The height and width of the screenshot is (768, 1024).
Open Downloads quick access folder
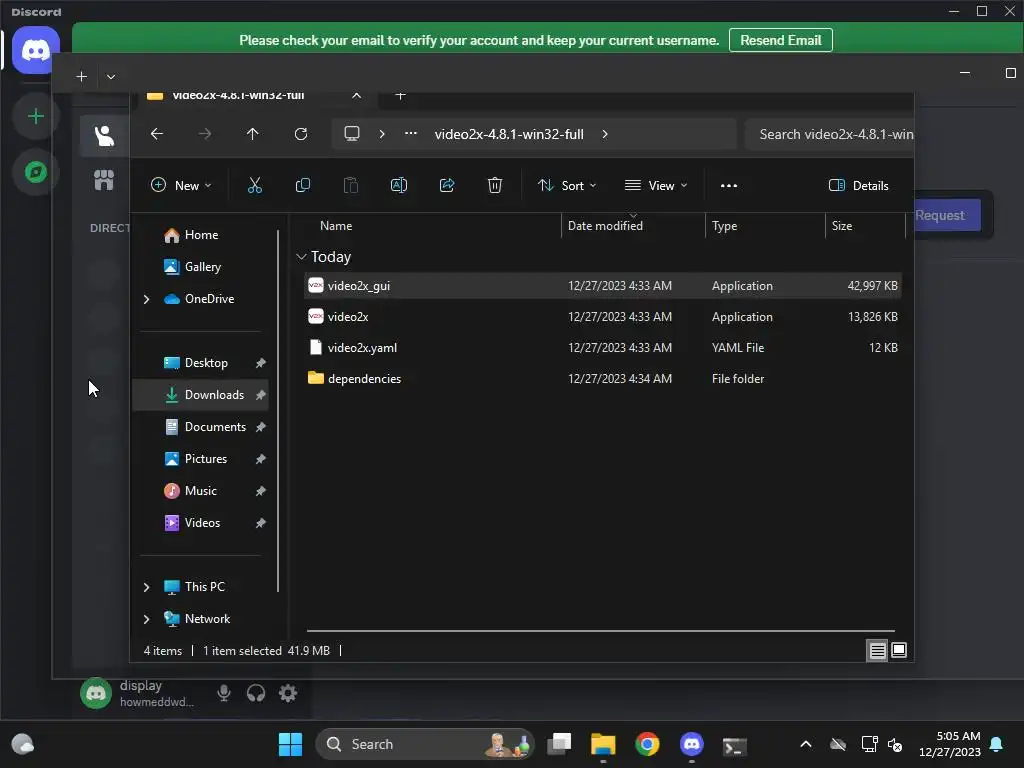(200, 395)
